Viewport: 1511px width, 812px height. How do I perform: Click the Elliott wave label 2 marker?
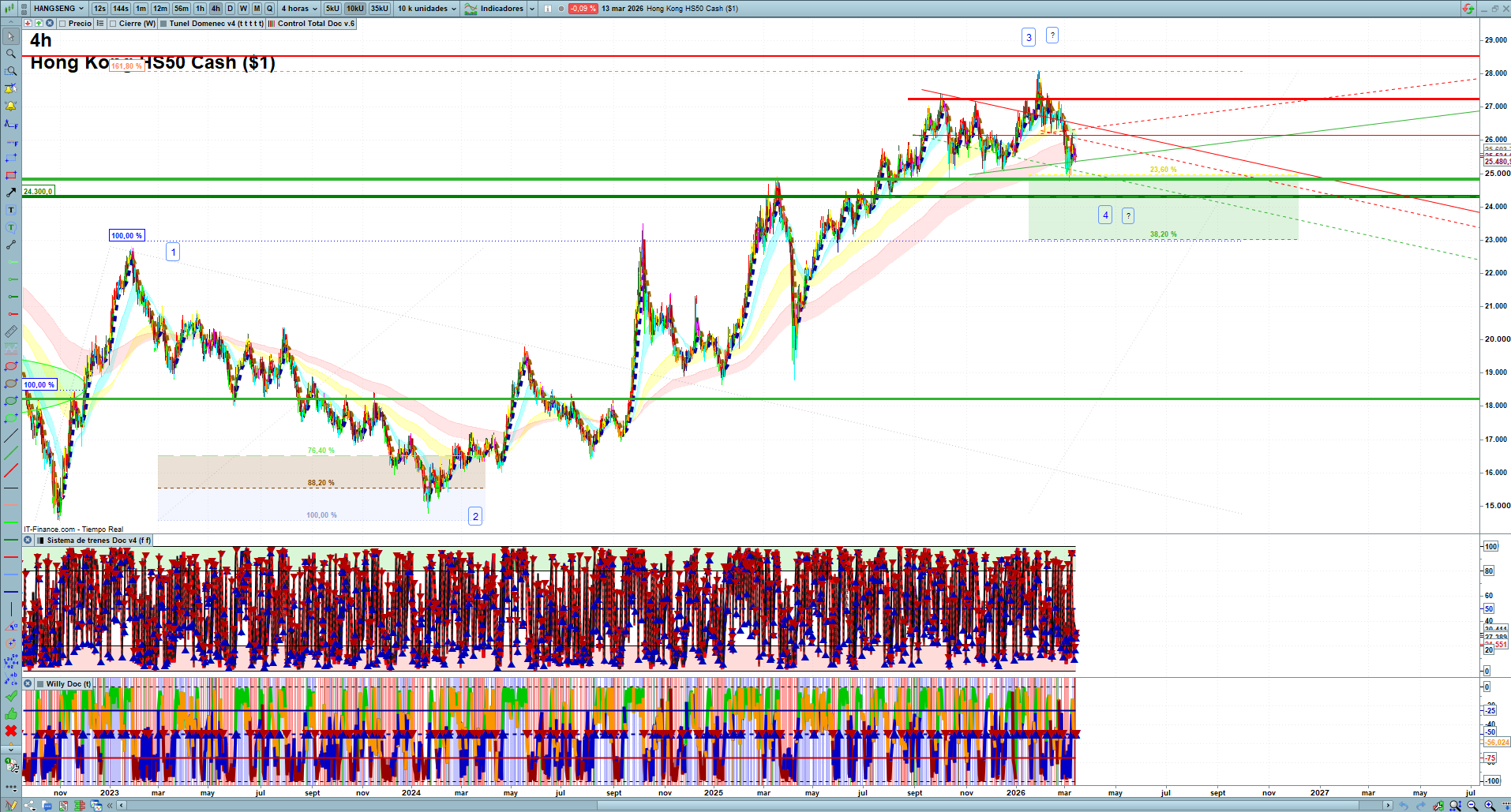coord(475,516)
